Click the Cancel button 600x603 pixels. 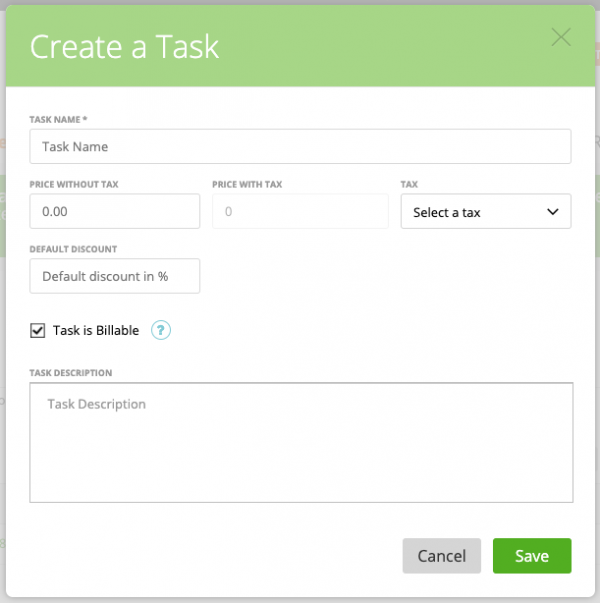(x=442, y=556)
